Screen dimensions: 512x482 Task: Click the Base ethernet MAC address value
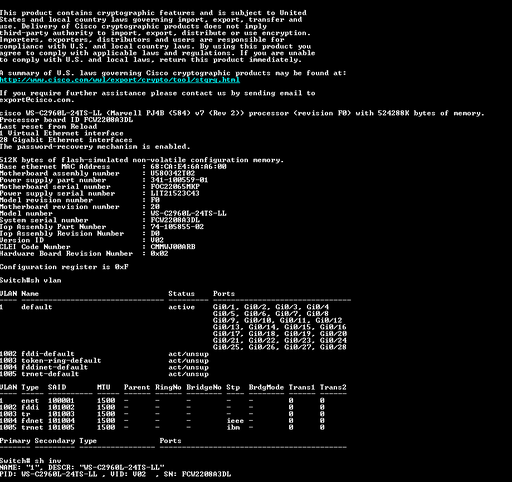click(188, 166)
